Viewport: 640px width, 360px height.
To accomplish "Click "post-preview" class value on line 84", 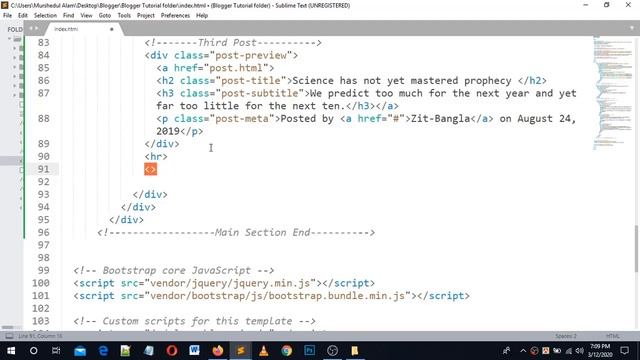I will pos(251,55).
